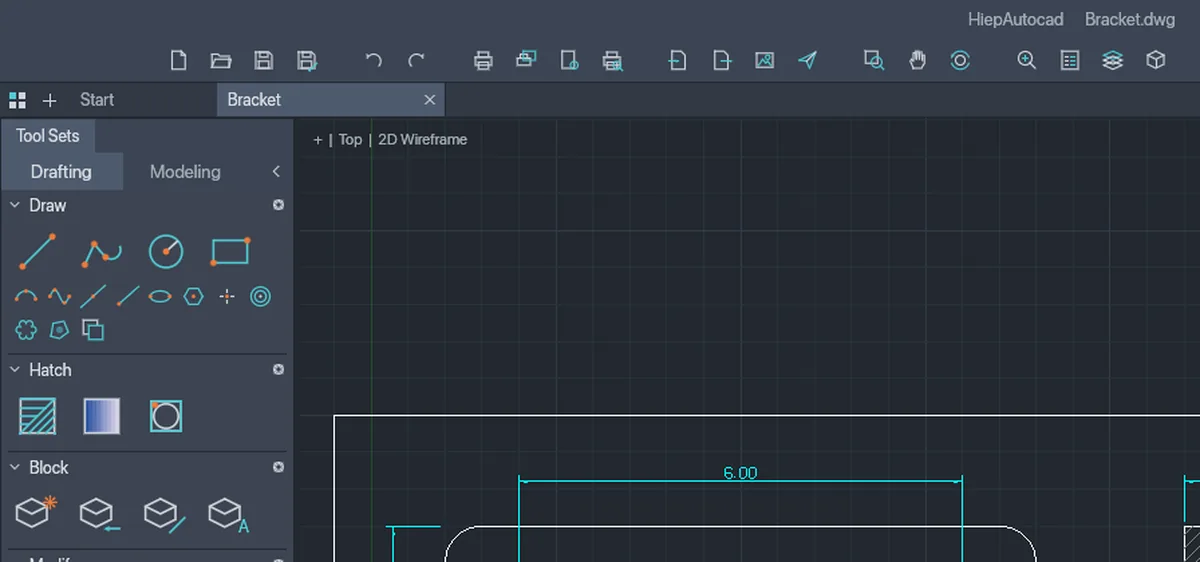Viewport: 1200px width, 562px height.
Task: Select the Gradient fill tool
Action: pos(102,416)
